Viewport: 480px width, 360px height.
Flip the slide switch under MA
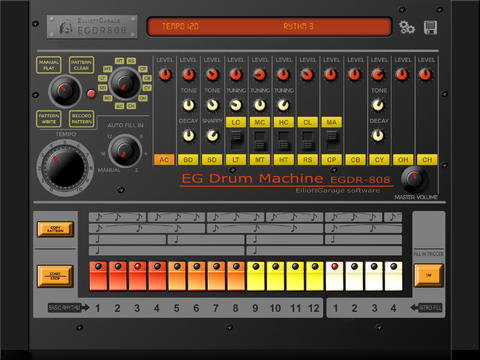click(x=332, y=141)
